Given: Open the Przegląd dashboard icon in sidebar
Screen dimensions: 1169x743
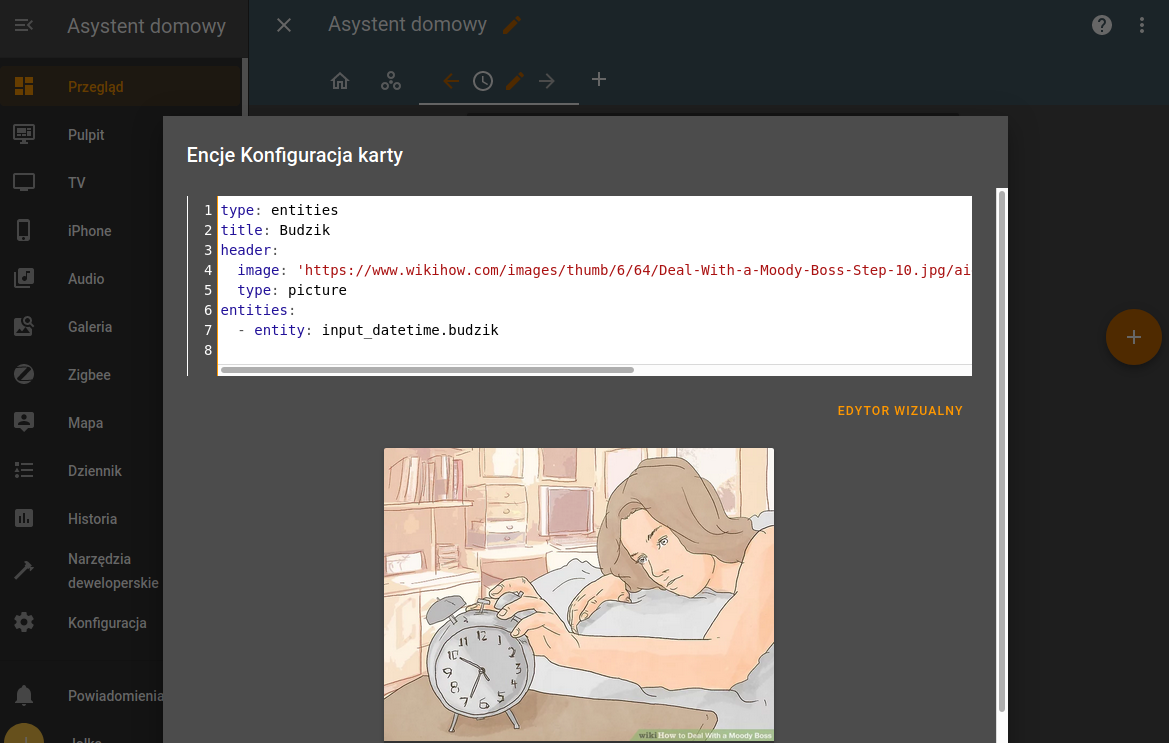Looking at the screenshot, I should pos(24,86).
